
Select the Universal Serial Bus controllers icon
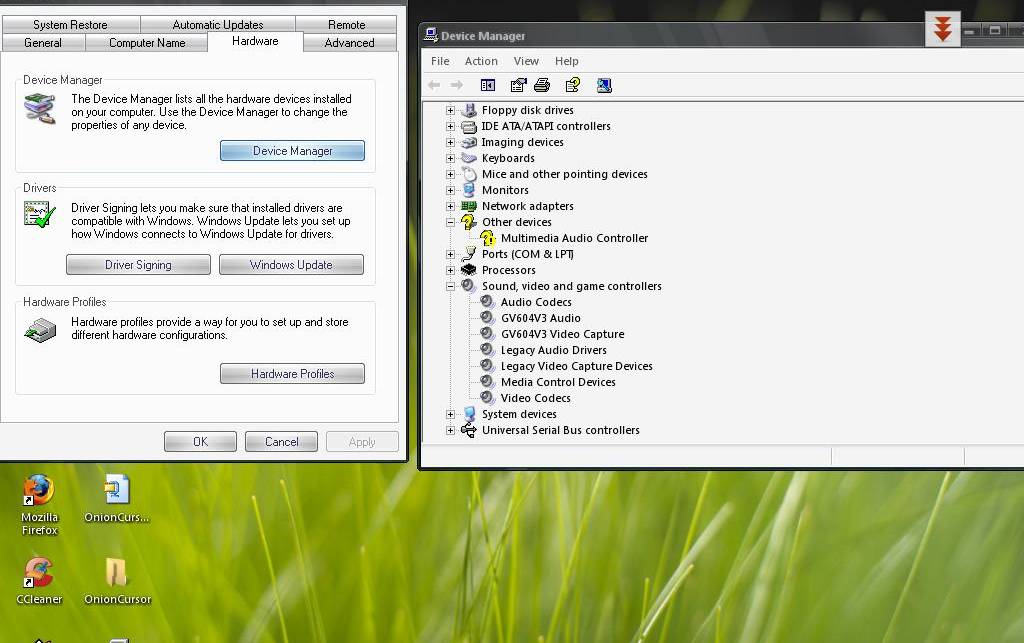click(469, 430)
